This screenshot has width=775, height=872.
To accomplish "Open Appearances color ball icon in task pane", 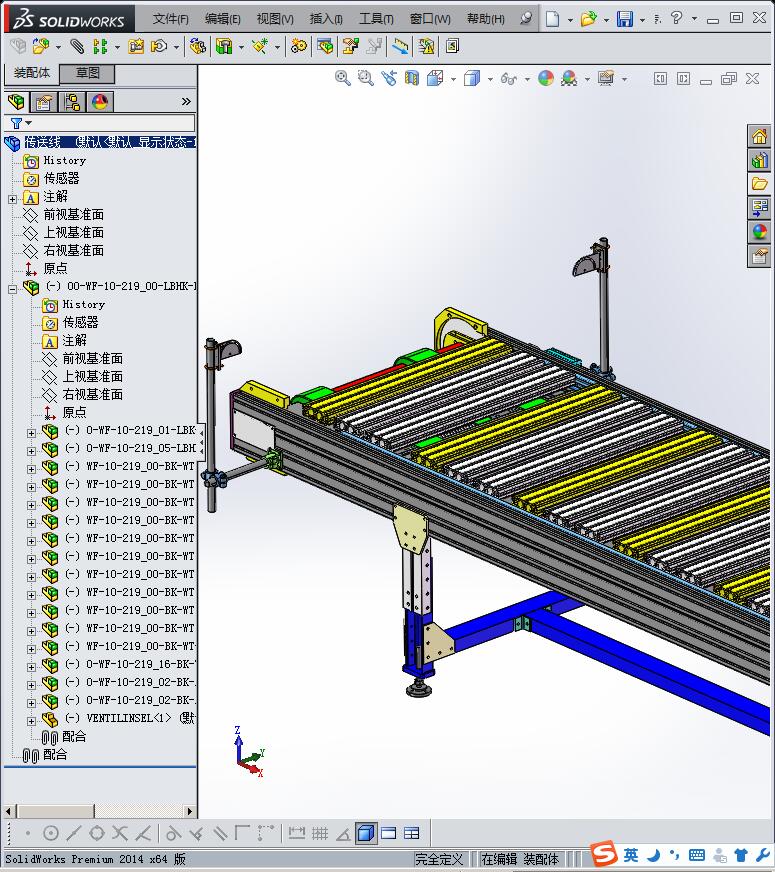I will click(x=759, y=232).
